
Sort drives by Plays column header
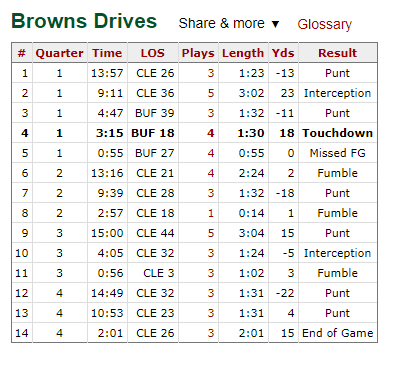point(198,53)
